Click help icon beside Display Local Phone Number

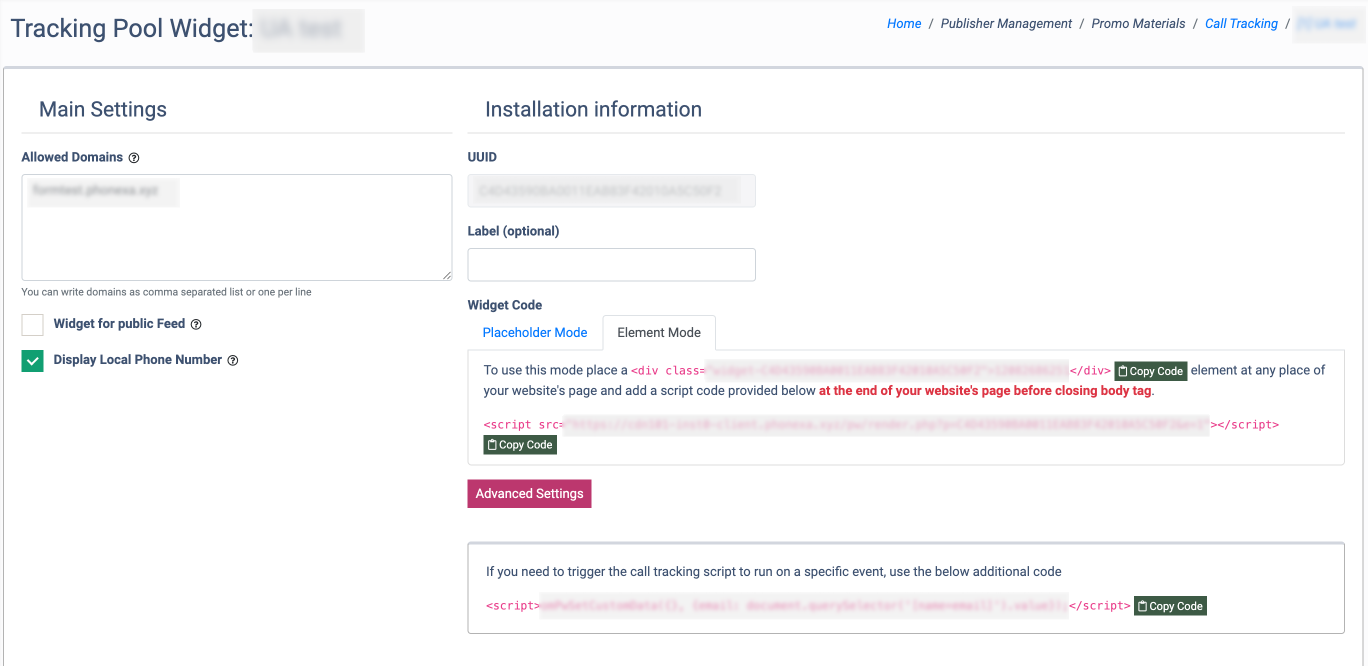(233, 361)
